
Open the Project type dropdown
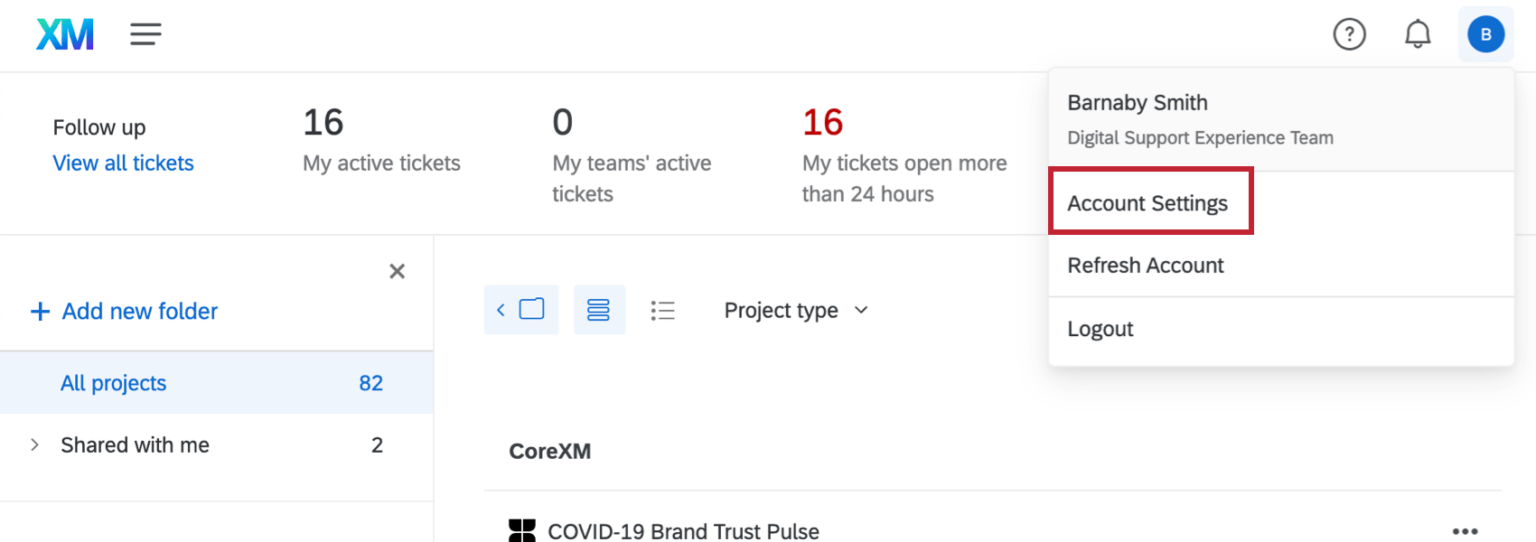click(x=796, y=310)
